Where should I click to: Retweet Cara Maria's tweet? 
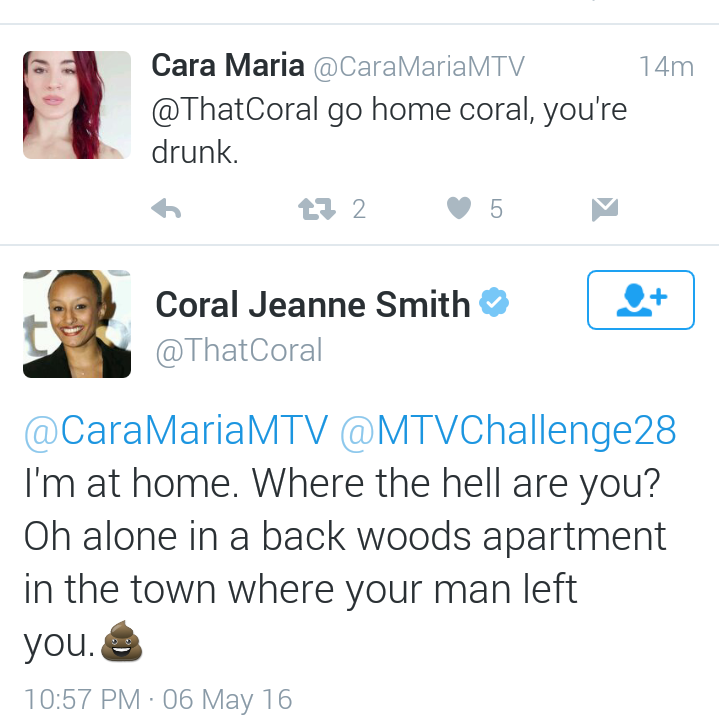pyautogui.click(x=317, y=209)
